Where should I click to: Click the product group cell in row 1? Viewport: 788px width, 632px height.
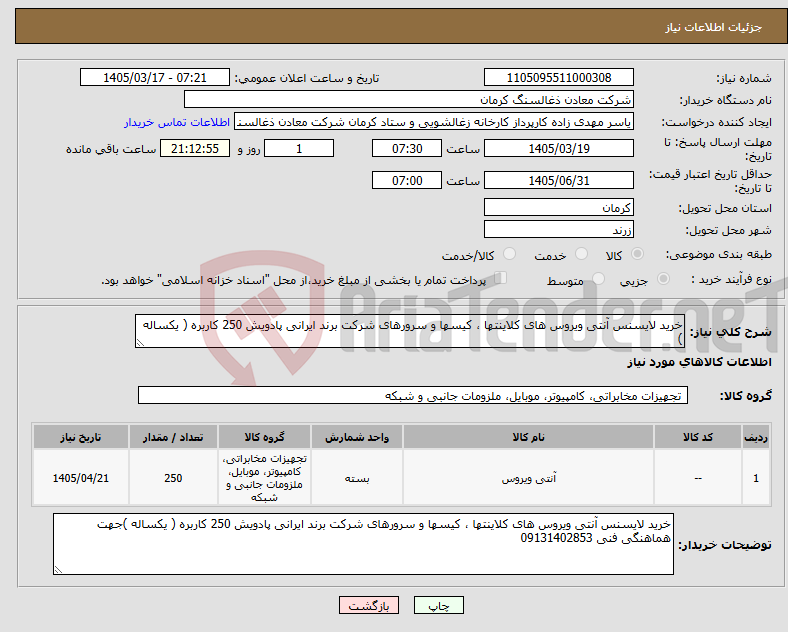264,478
